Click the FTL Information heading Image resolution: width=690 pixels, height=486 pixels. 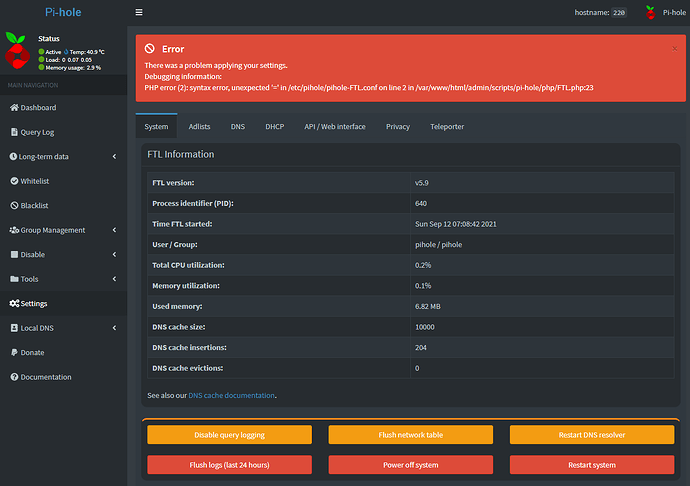(x=180, y=154)
